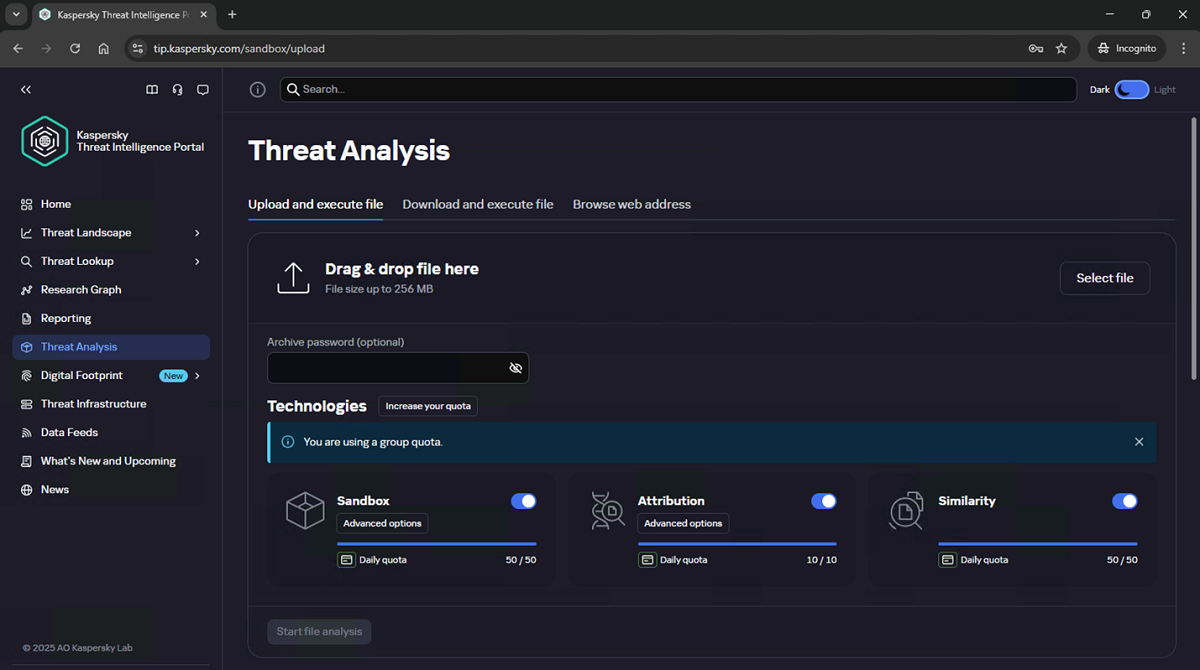Expand Threat Lookup submenu chevron
The image size is (1200, 670).
point(197,261)
